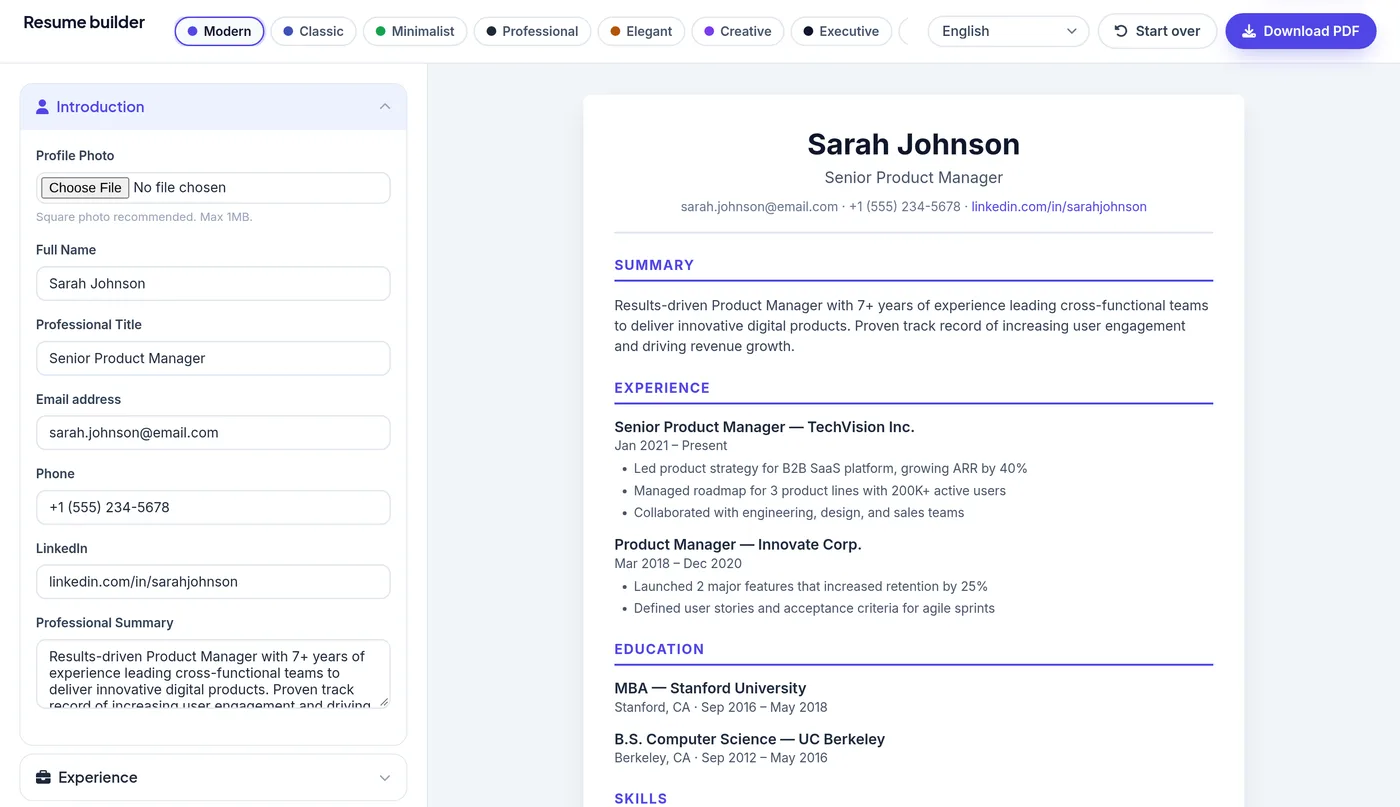Click the download icon in Download PDF

coord(1249,31)
